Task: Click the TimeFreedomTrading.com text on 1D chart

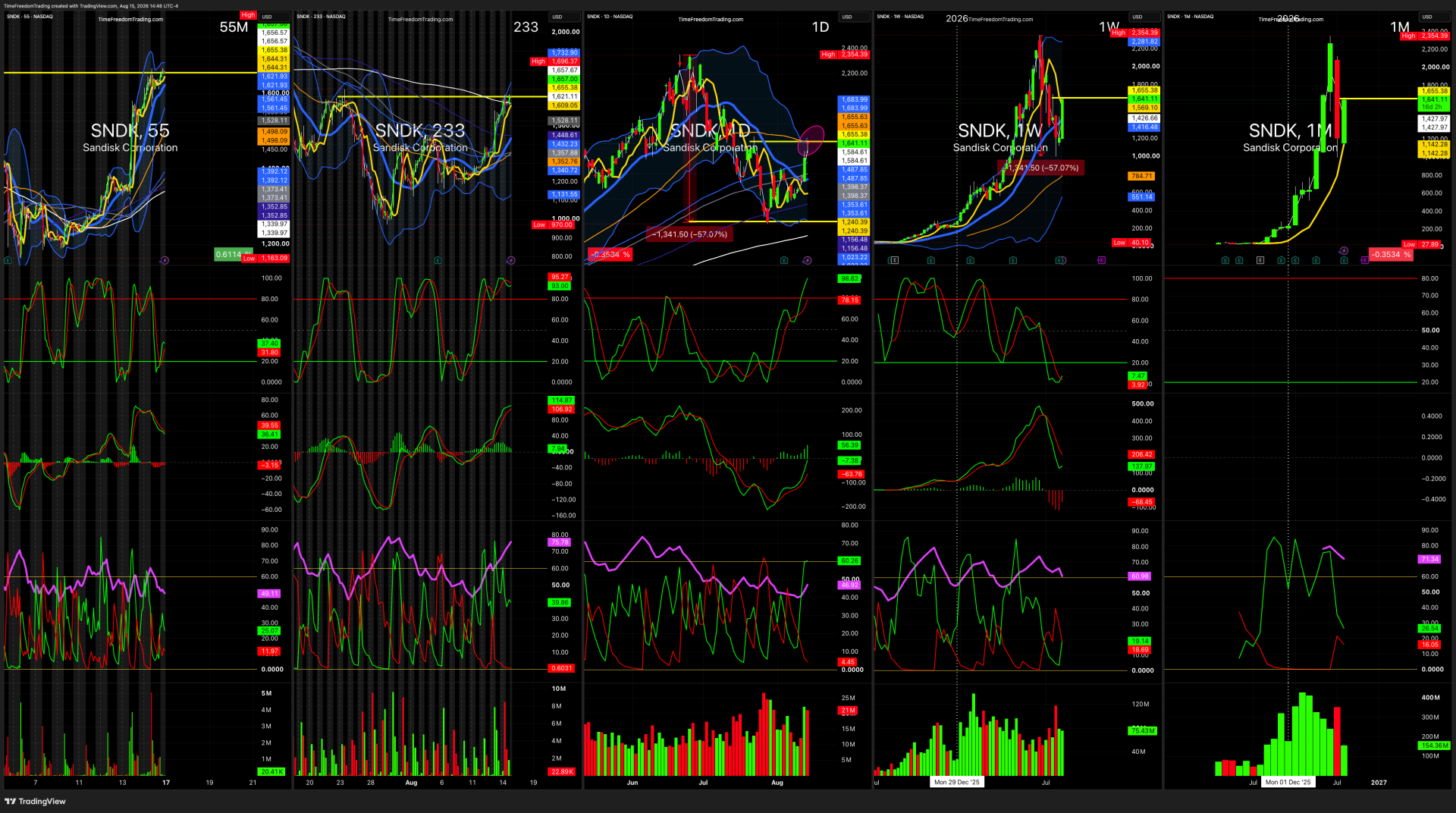Action: 711,20
